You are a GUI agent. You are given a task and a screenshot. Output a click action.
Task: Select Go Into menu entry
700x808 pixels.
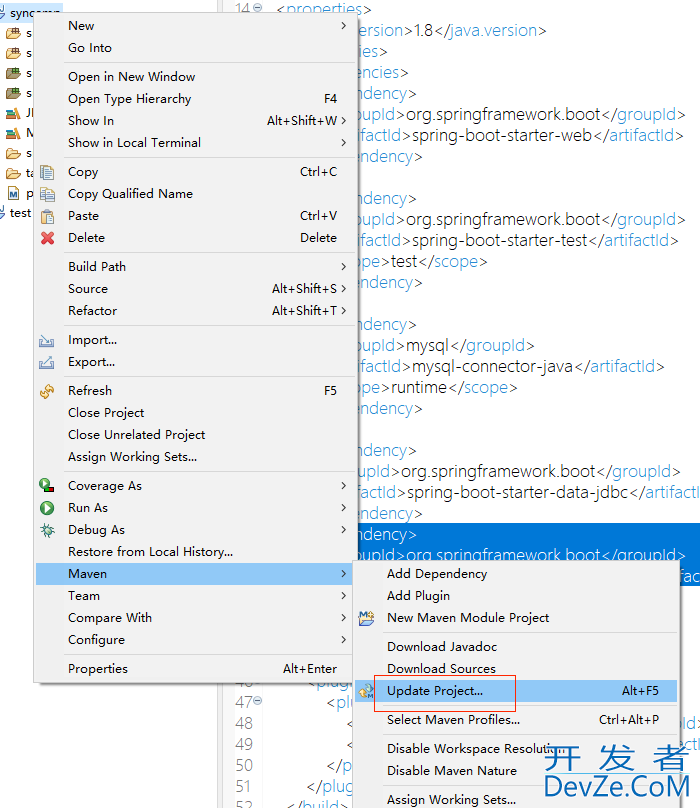coord(195,48)
